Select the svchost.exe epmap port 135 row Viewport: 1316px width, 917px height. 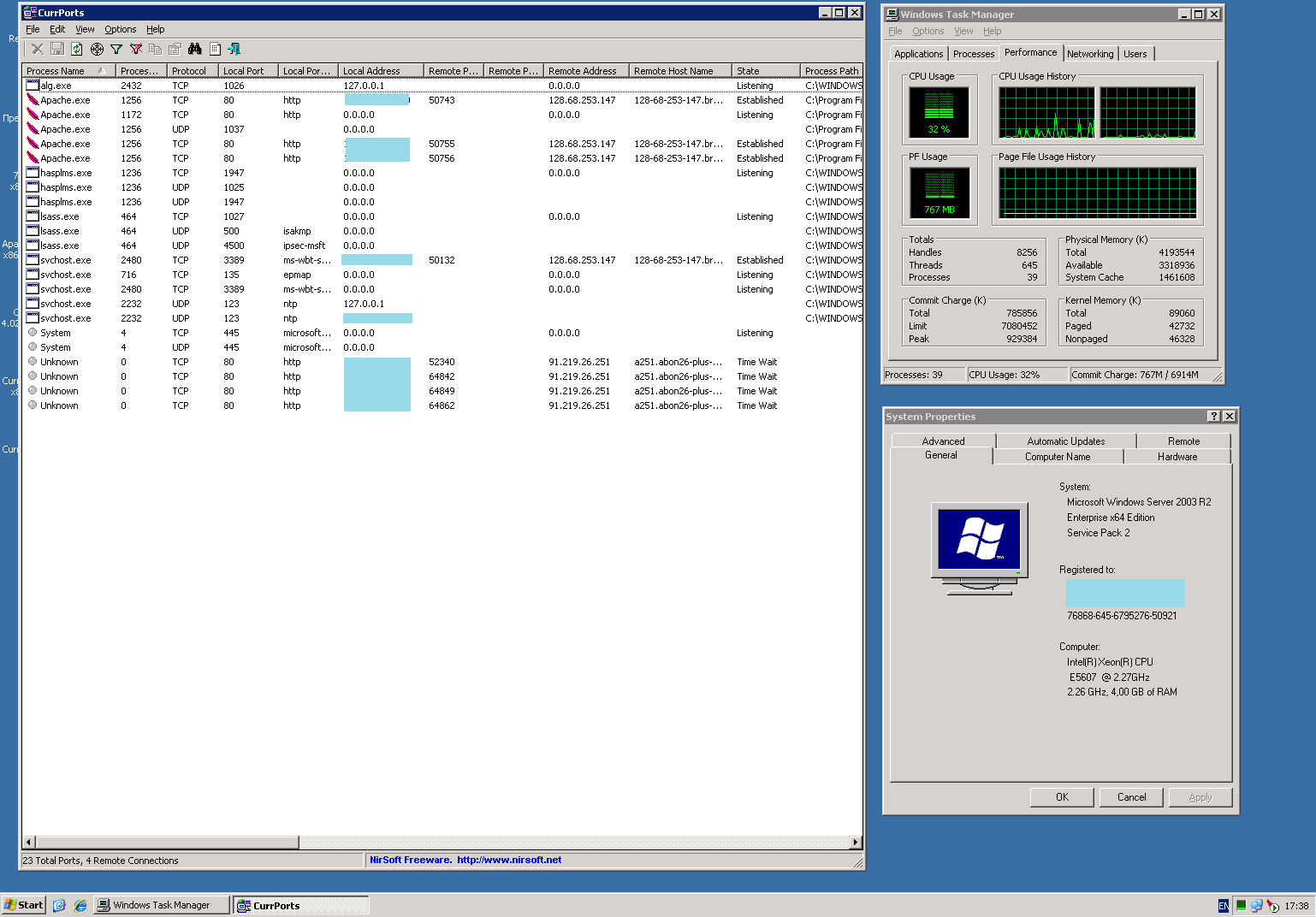[x=442, y=275]
